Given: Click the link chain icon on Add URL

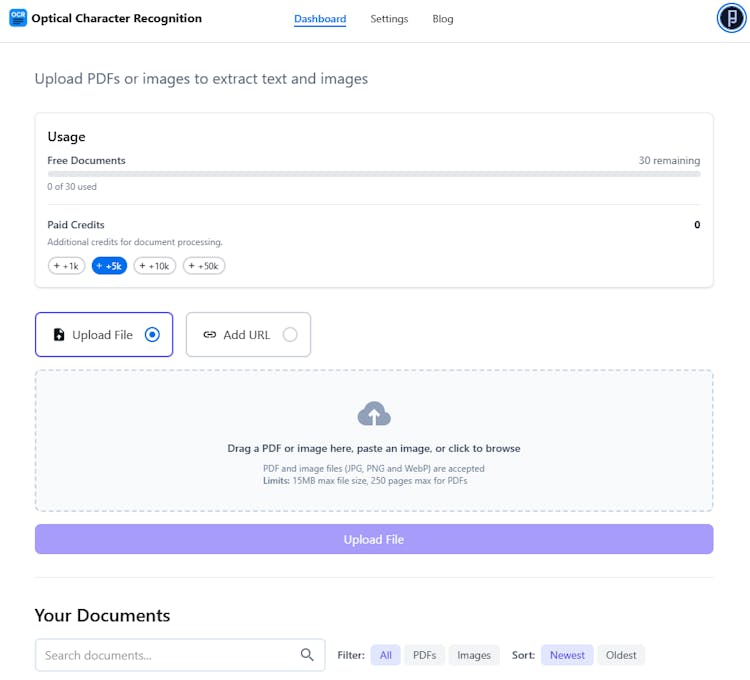Looking at the screenshot, I should (x=209, y=335).
